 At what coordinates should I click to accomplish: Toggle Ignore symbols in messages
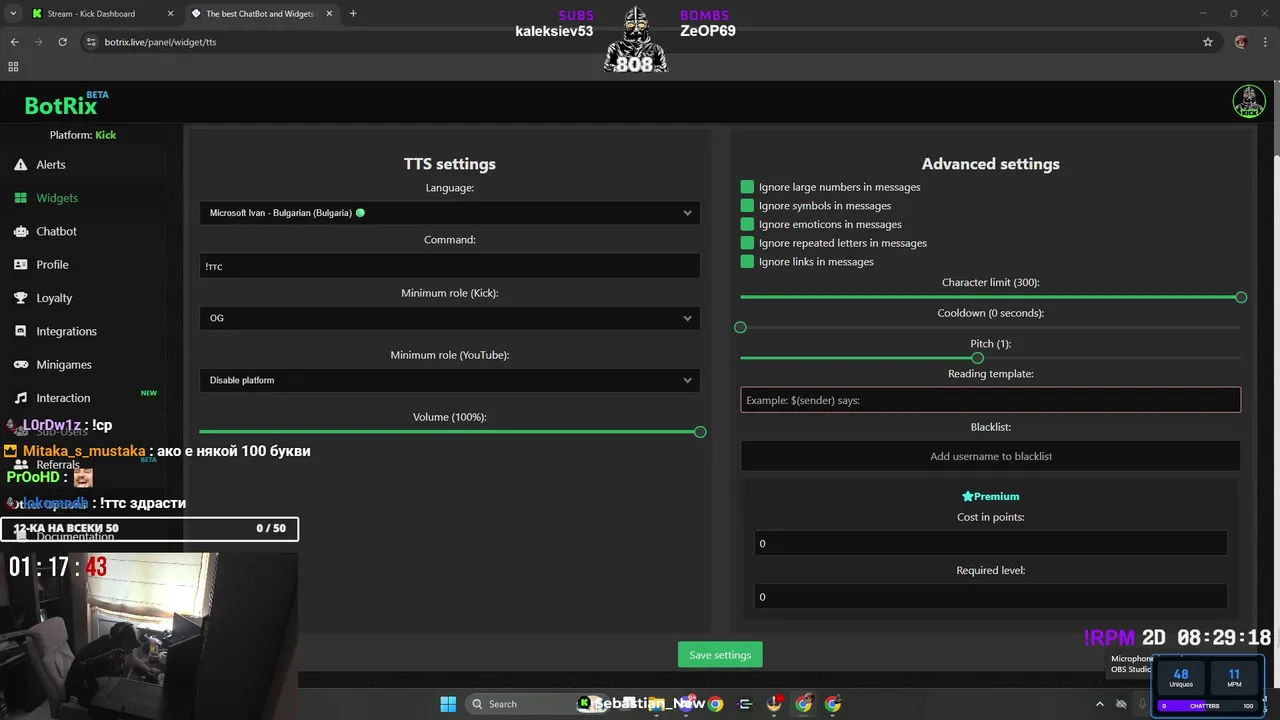(x=747, y=205)
